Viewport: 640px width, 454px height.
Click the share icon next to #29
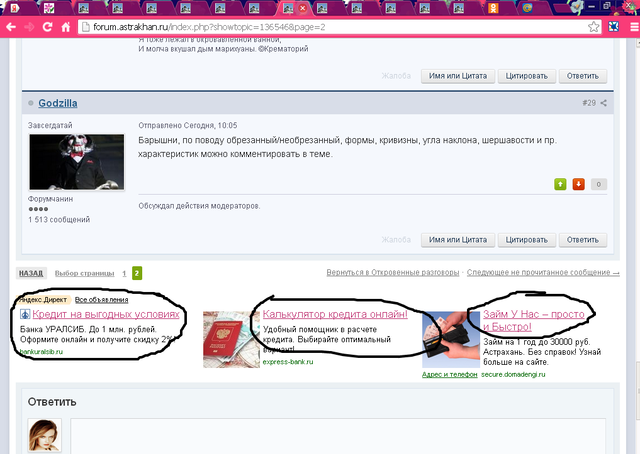[x=604, y=103]
